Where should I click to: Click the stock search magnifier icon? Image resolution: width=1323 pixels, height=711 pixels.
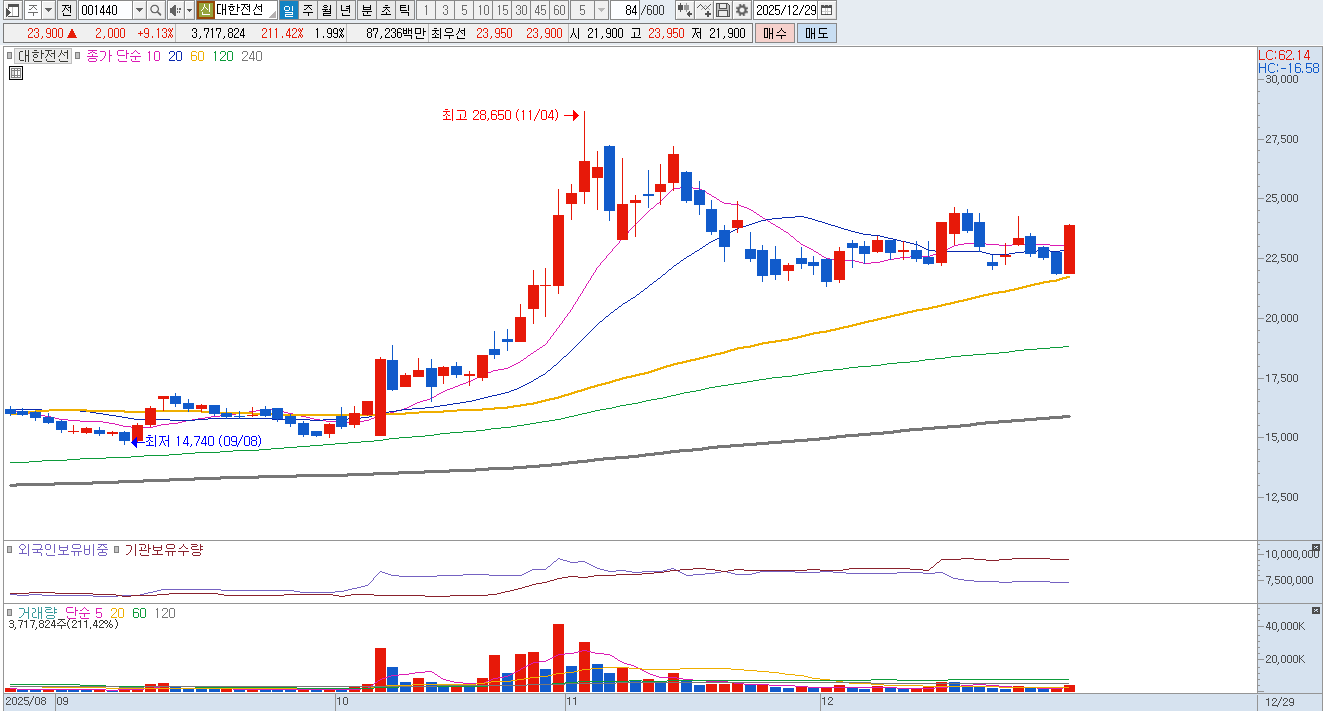[156, 10]
